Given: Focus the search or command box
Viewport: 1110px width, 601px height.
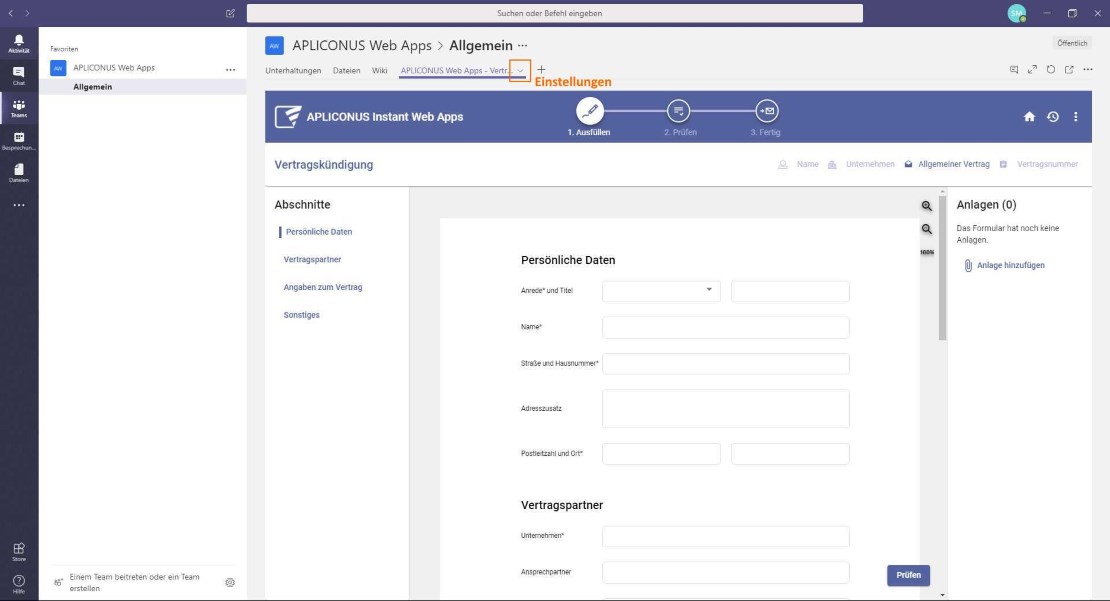Looking at the screenshot, I should [x=554, y=13].
